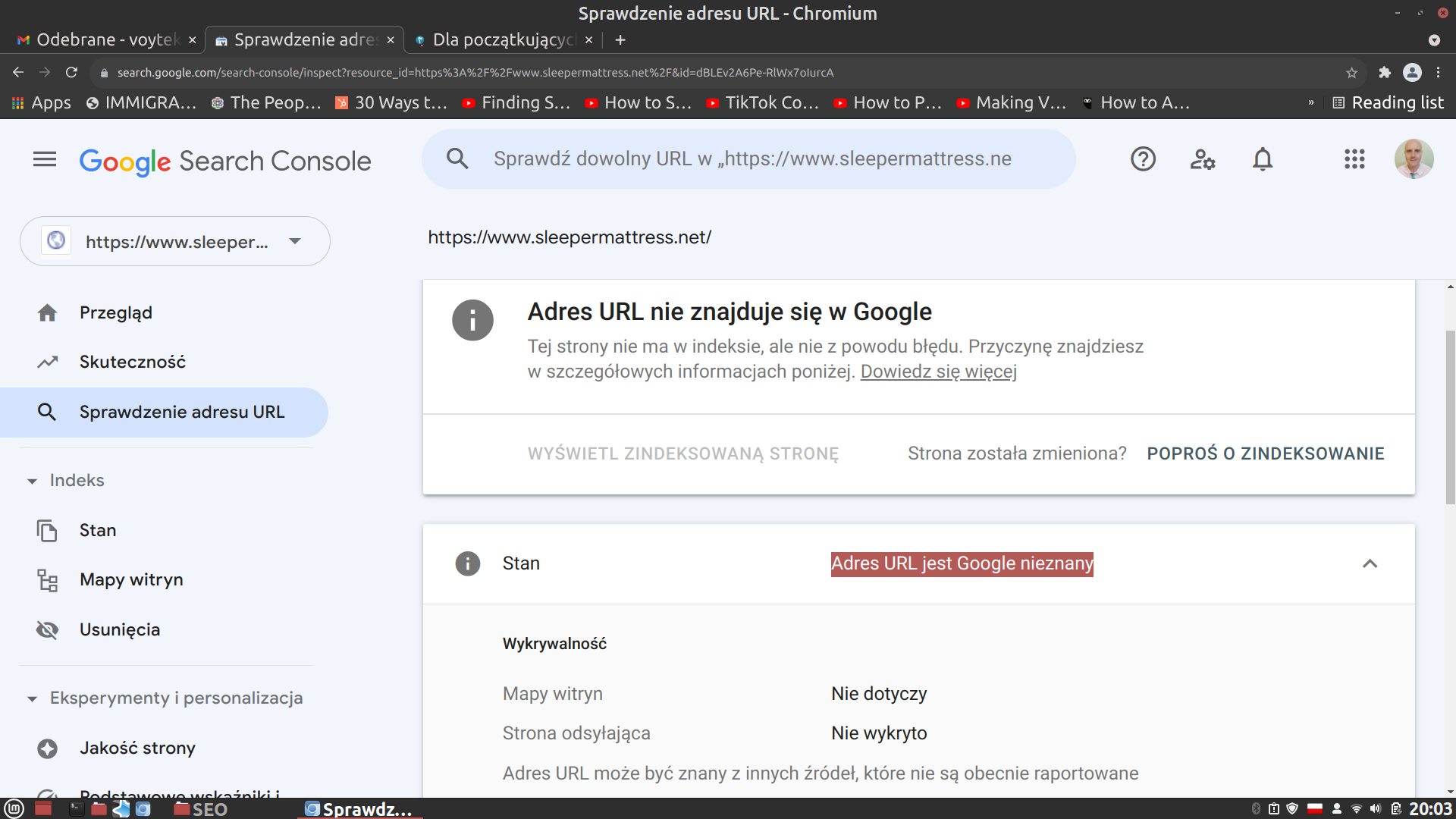Click WYŚWIETL ZINDEKSOWANĄ STRONĘ button
1456x819 pixels.
point(682,453)
